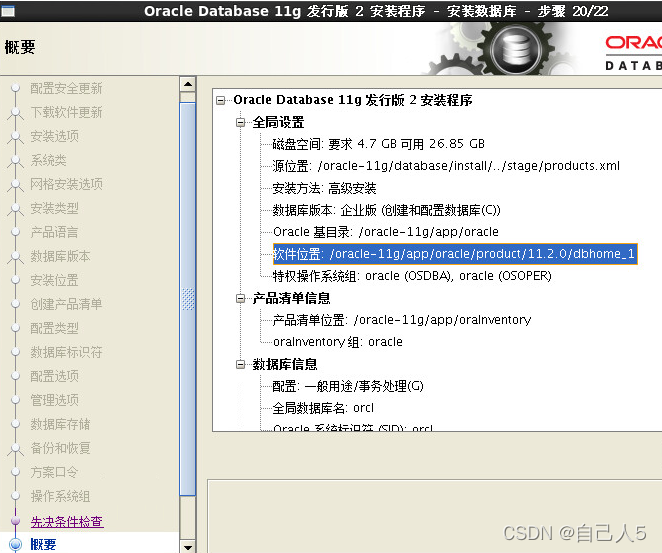This screenshot has width=662, height=553.
Task: Select the 软件位置 highlighted row
Action: (455, 254)
